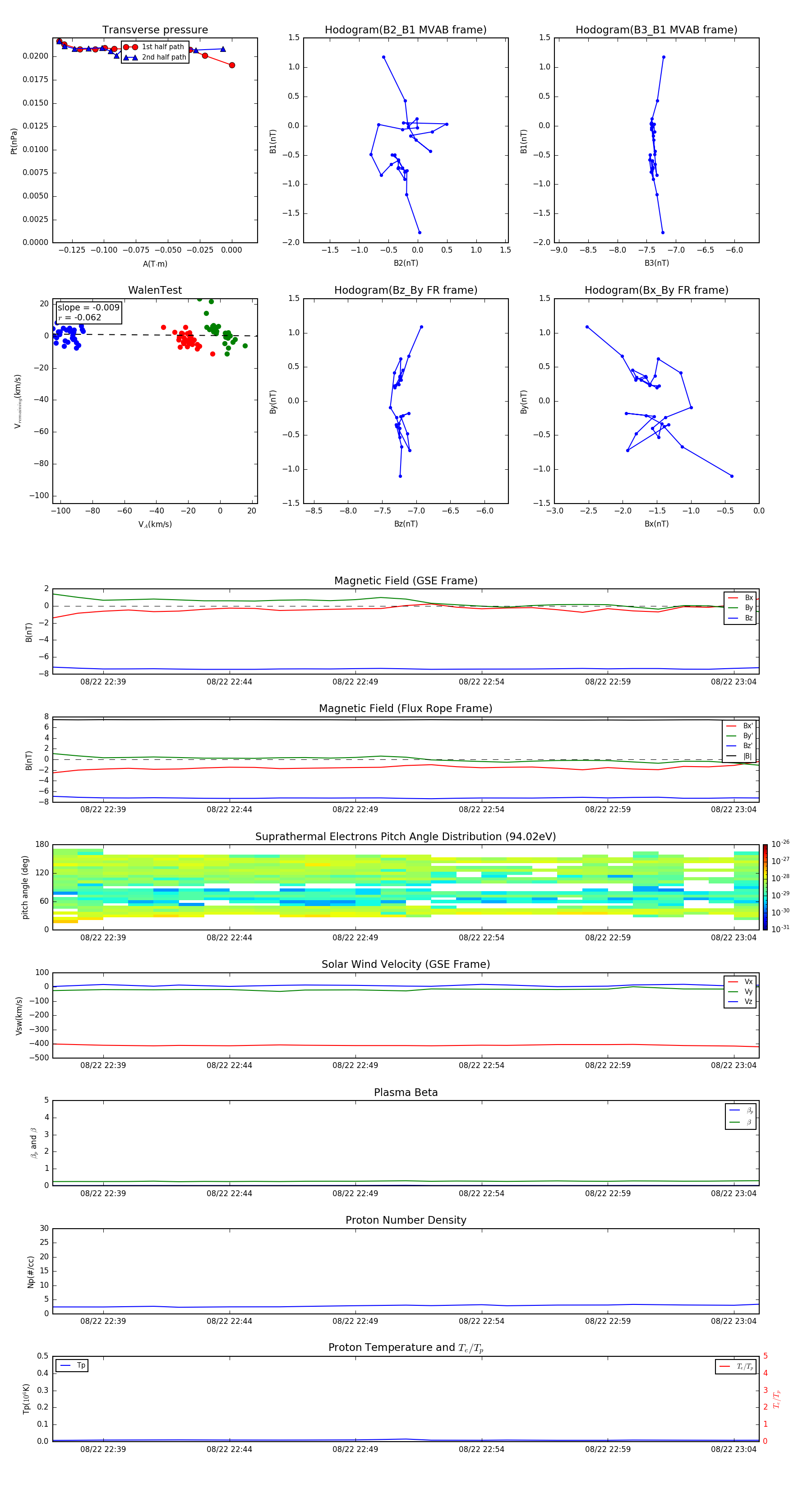Click the B3(nT) axis label
Screen dimensions: 812x1489
click(656, 263)
